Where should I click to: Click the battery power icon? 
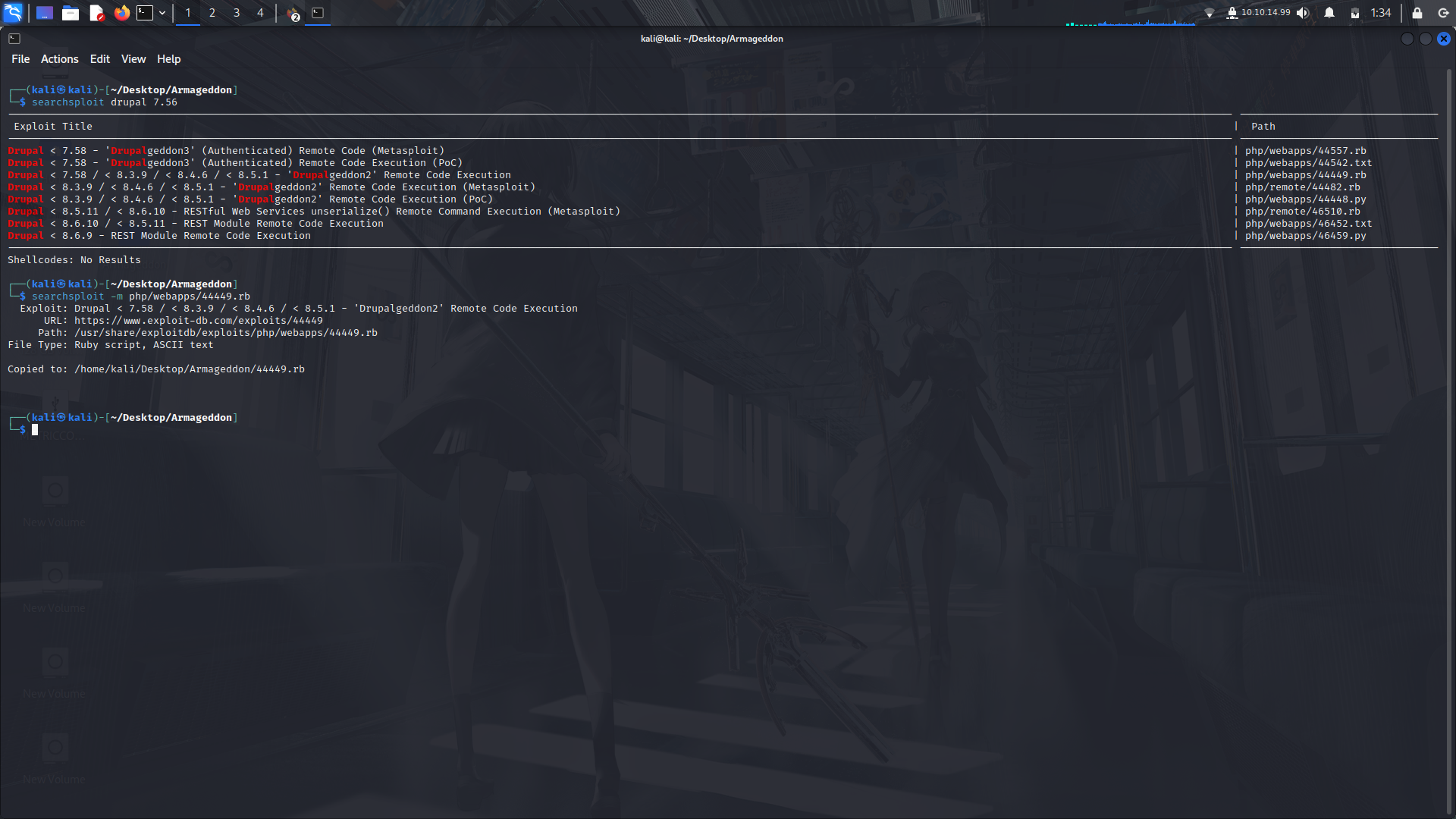pos(1355,13)
